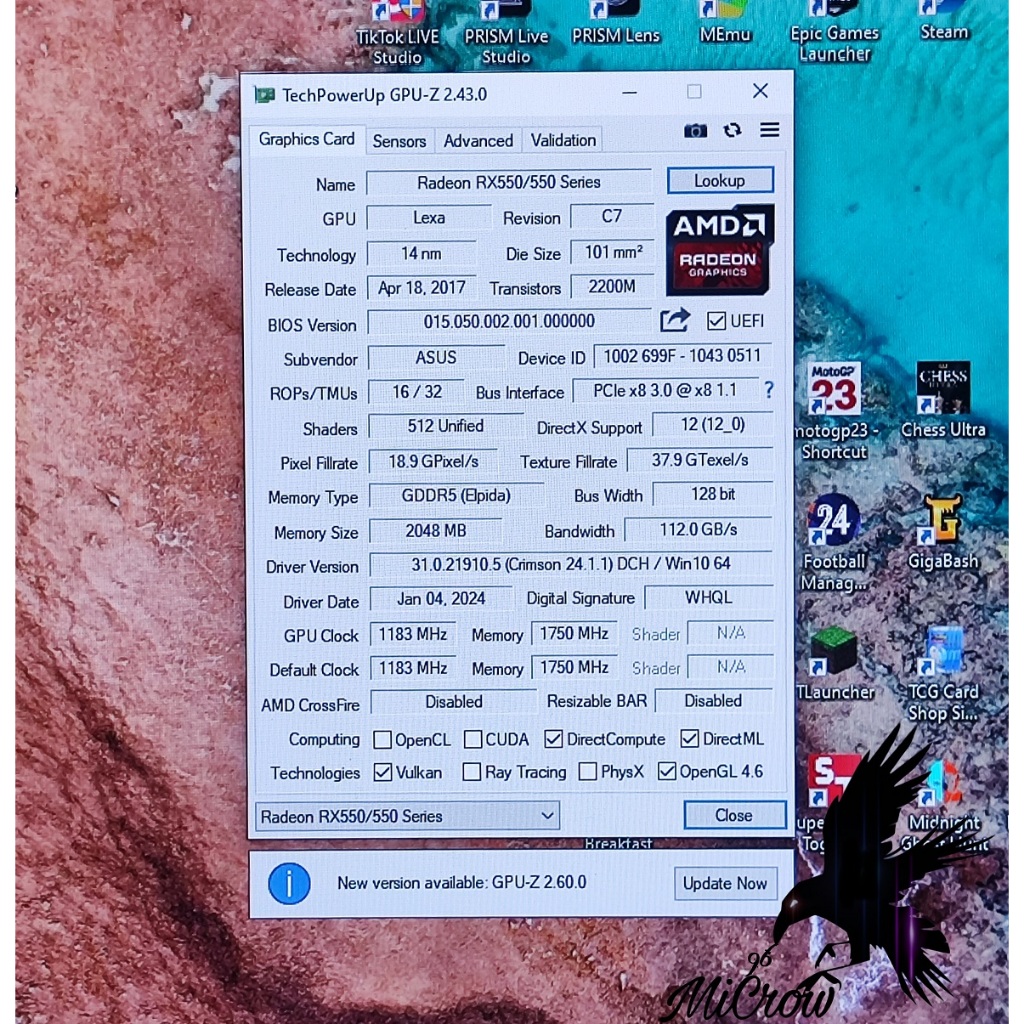The width and height of the screenshot is (1024, 1024).
Task: Click the GPU value Lexa
Action: pyautogui.click(x=429, y=217)
